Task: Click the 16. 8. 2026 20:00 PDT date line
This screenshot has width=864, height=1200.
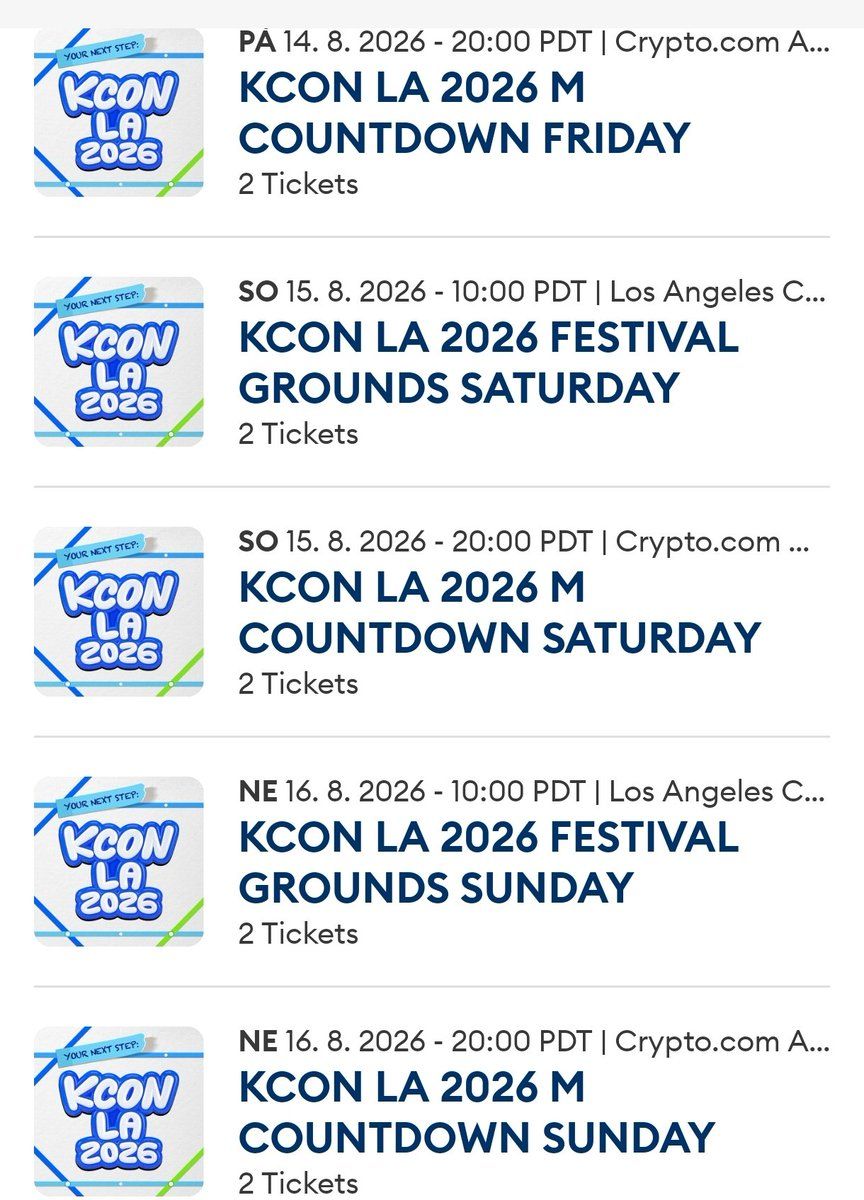Action: [x=533, y=1042]
